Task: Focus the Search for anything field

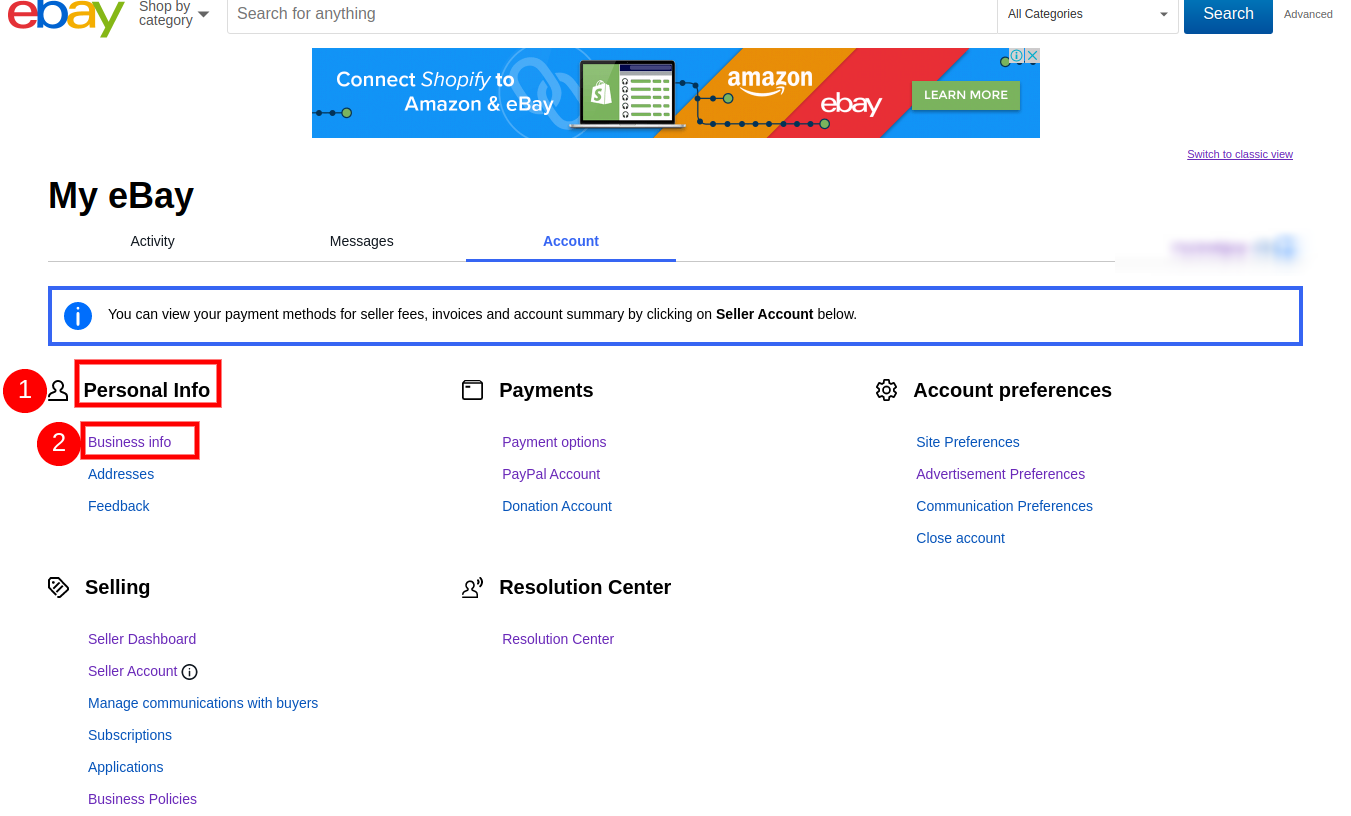Action: tap(610, 14)
